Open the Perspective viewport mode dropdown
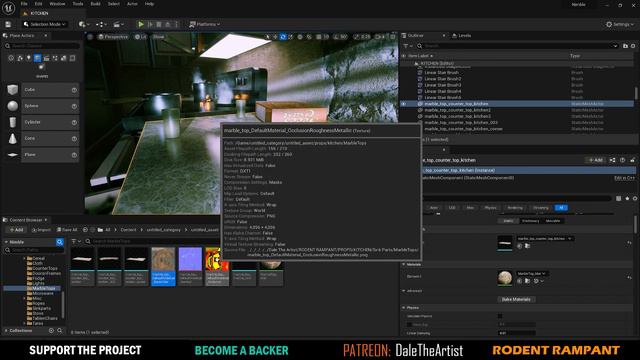The width and height of the screenshot is (640, 360). [x=113, y=37]
